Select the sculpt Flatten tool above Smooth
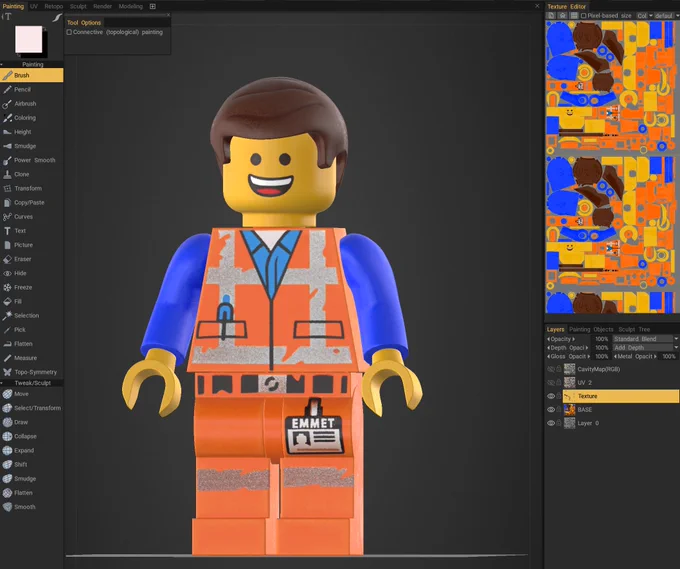Viewport: 680px width, 569px height. (x=31, y=493)
